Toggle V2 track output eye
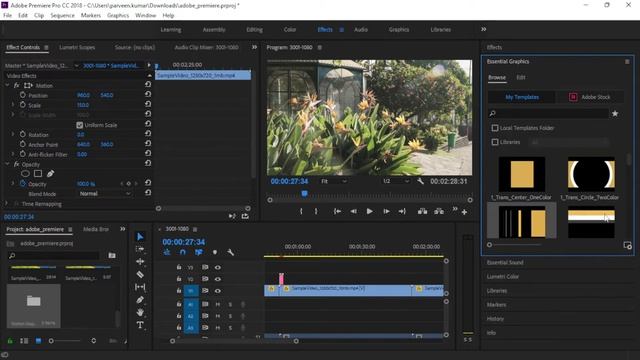Viewport: 640px width, 360px height. point(218,279)
